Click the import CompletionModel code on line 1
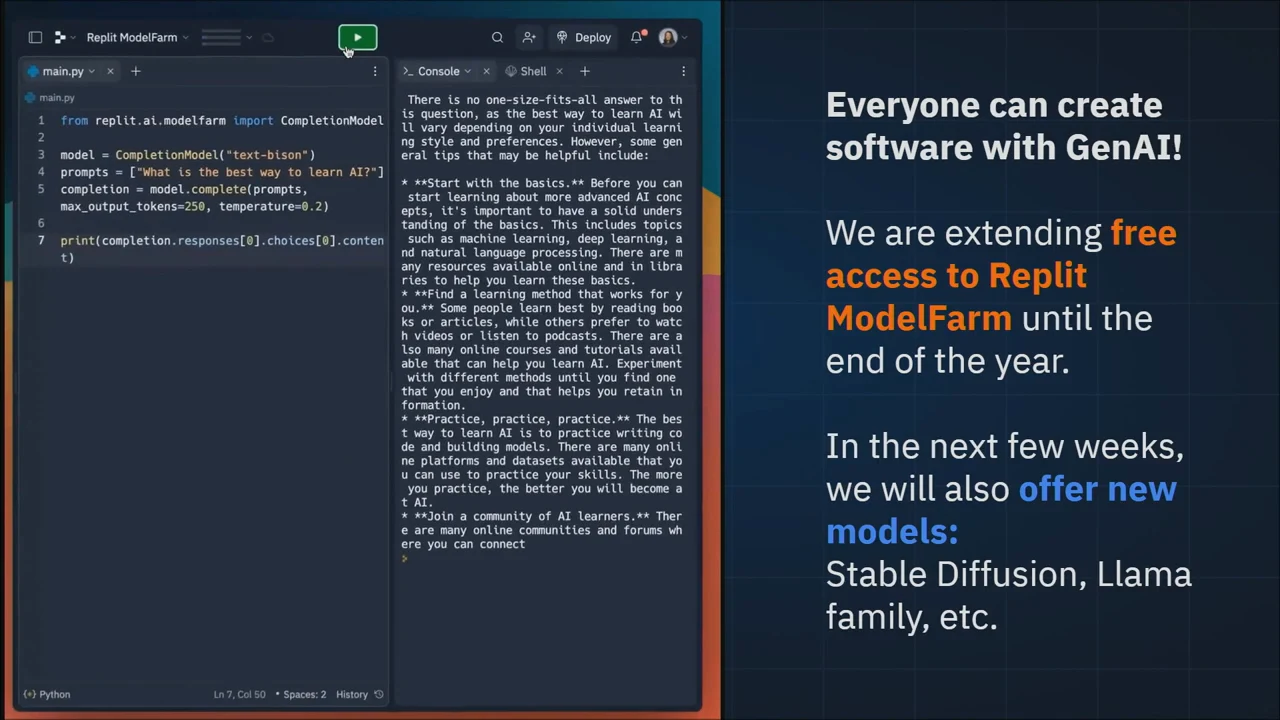The image size is (1280, 720). pyautogui.click(x=308, y=120)
